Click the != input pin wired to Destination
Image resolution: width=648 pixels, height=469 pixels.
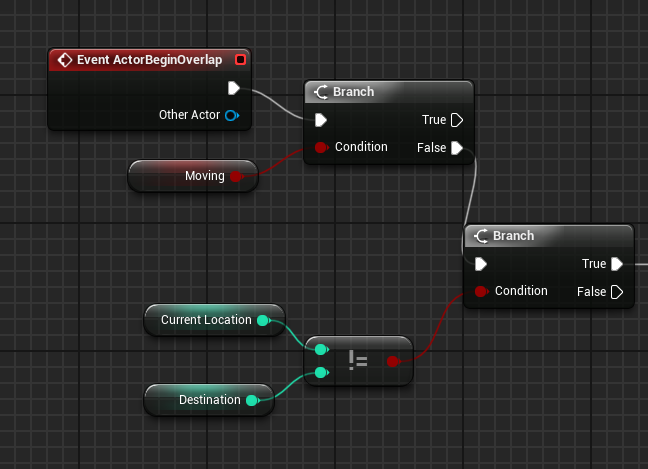point(321,373)
